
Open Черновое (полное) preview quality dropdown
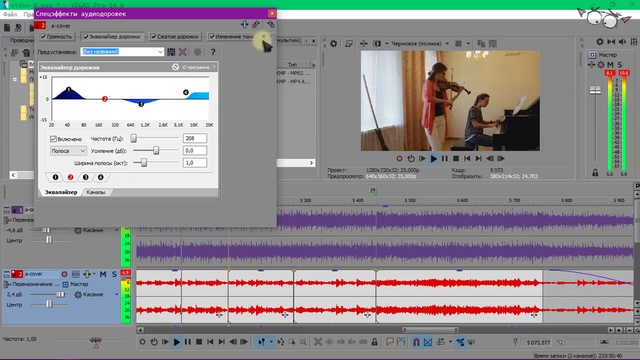[x=447, y=43]
